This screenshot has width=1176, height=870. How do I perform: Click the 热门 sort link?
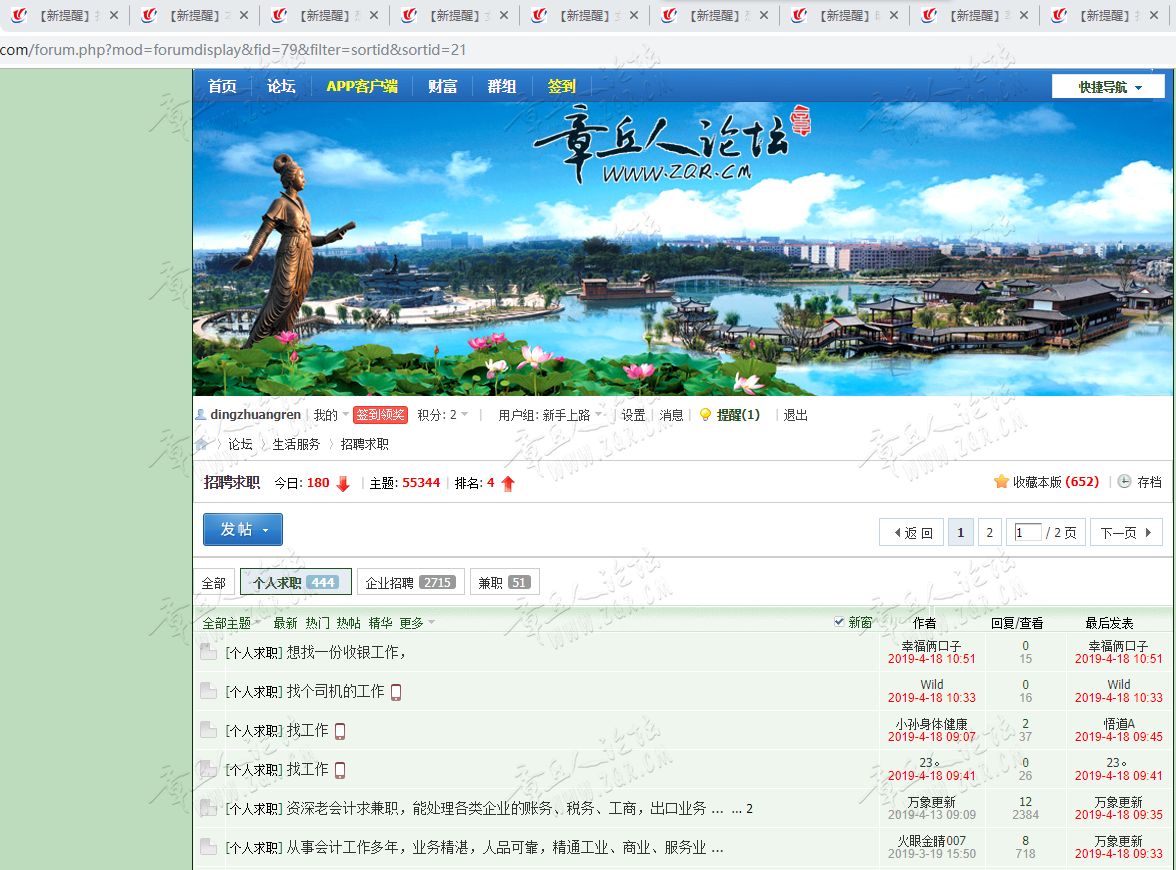(x=316, y=623)
